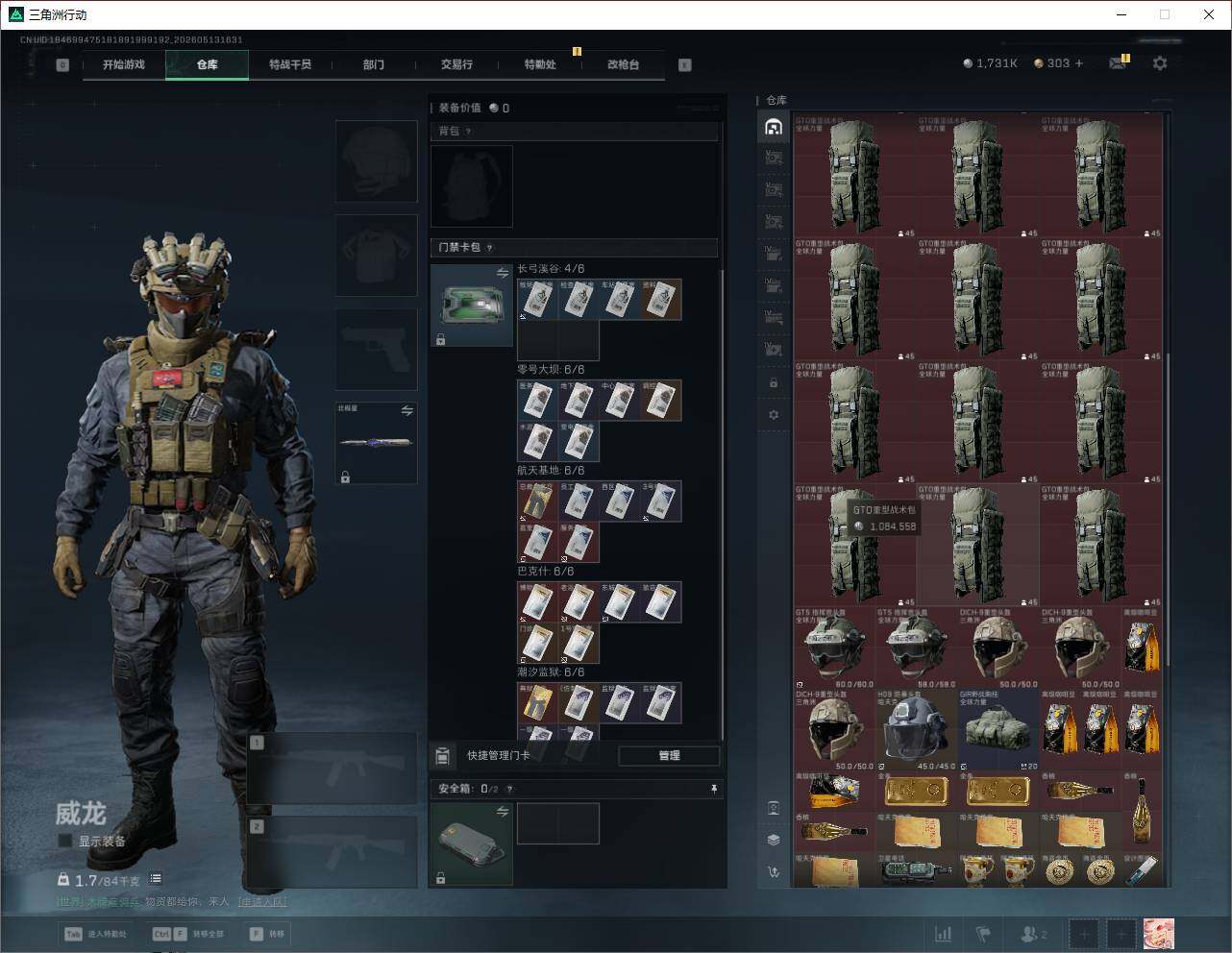Image resolution: width=1232 pixels, height=953 pixels.
Task: Click the help icon beside 安全箱
Action: (x=509, y=789)
